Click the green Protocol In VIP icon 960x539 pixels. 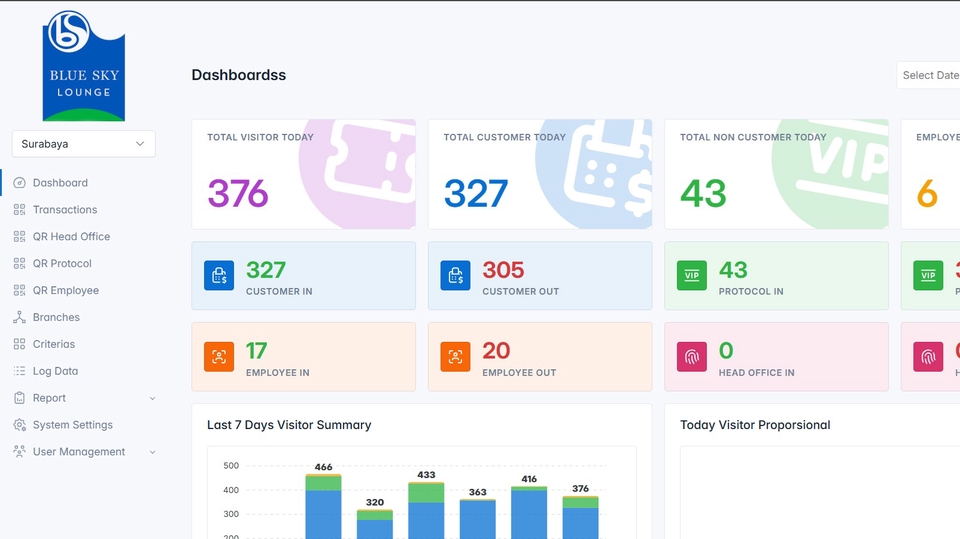[x=691, y=276]
